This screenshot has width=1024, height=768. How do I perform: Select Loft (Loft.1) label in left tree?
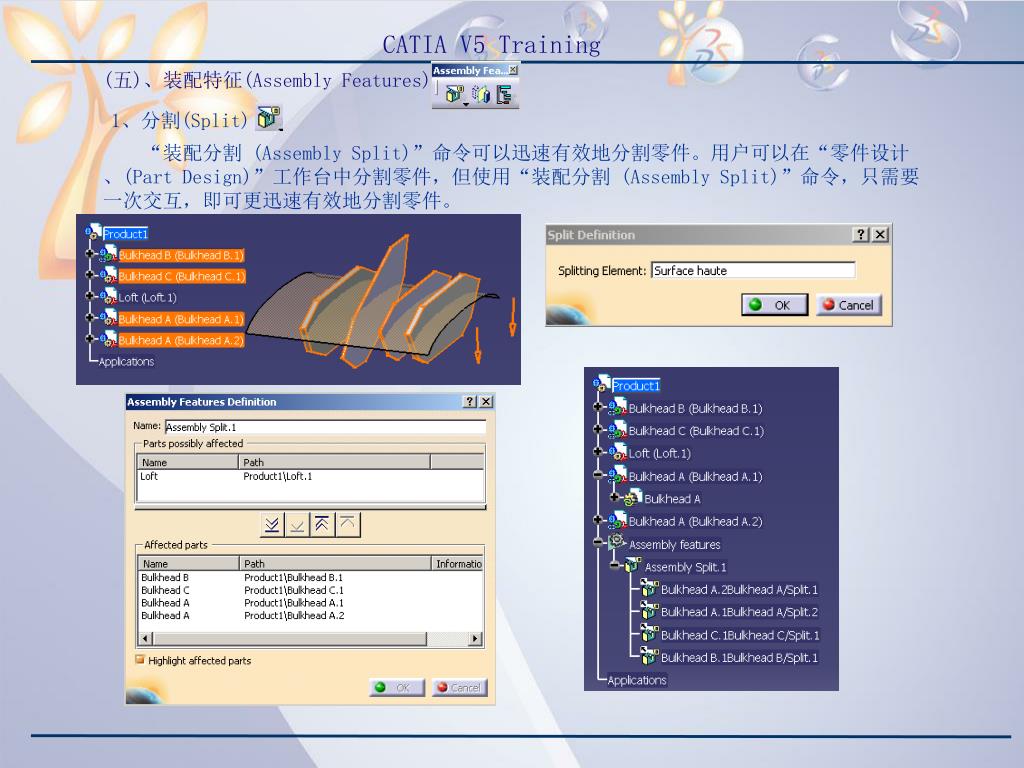coord(148,298)
